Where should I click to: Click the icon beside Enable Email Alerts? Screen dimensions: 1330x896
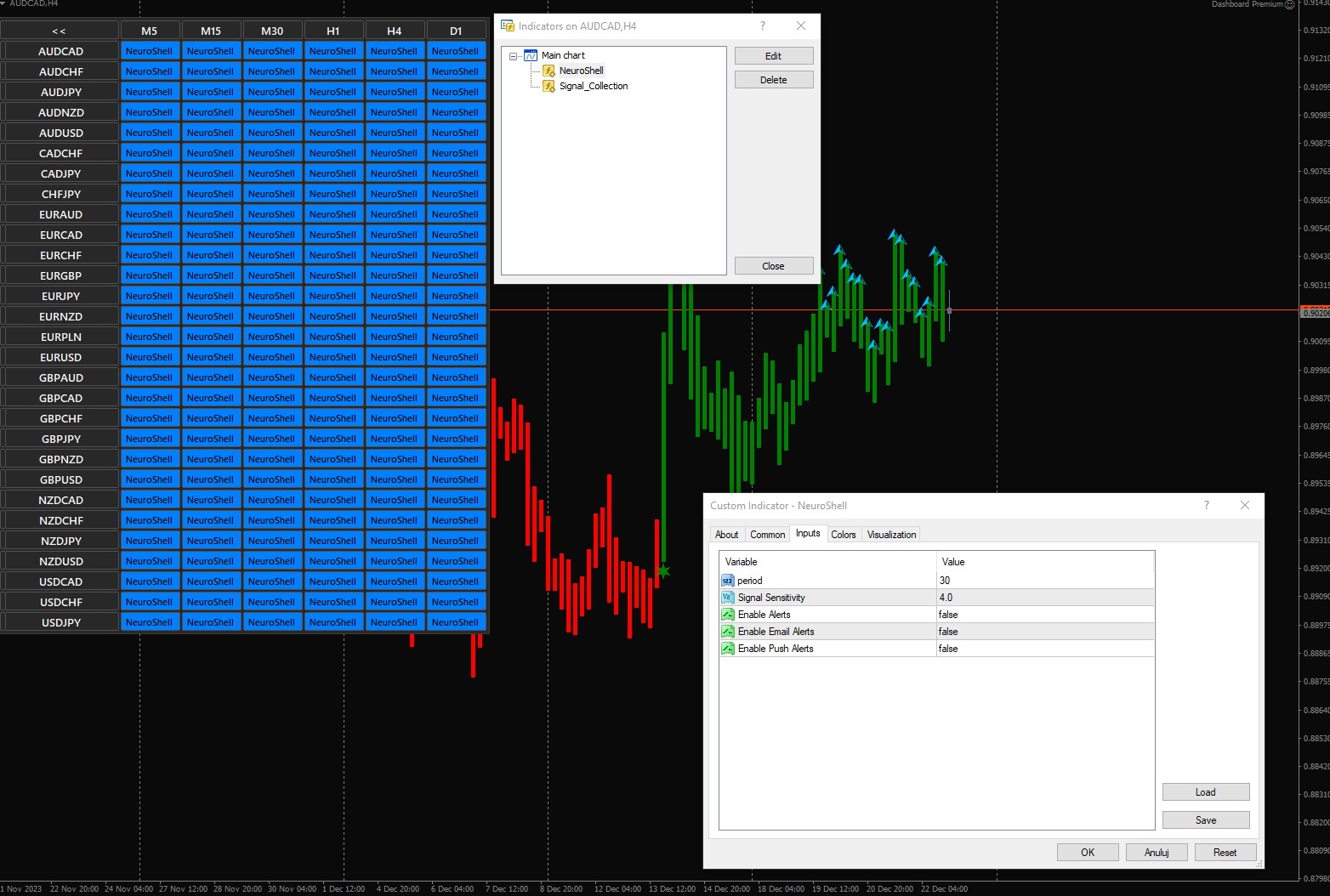[727, 632]
